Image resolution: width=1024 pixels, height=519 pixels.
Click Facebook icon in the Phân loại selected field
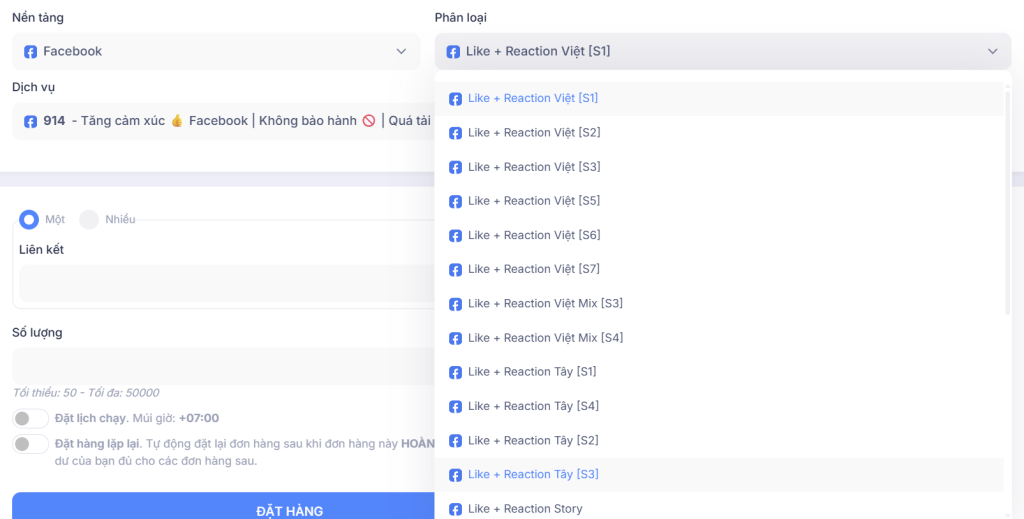(x=453, y=52)
